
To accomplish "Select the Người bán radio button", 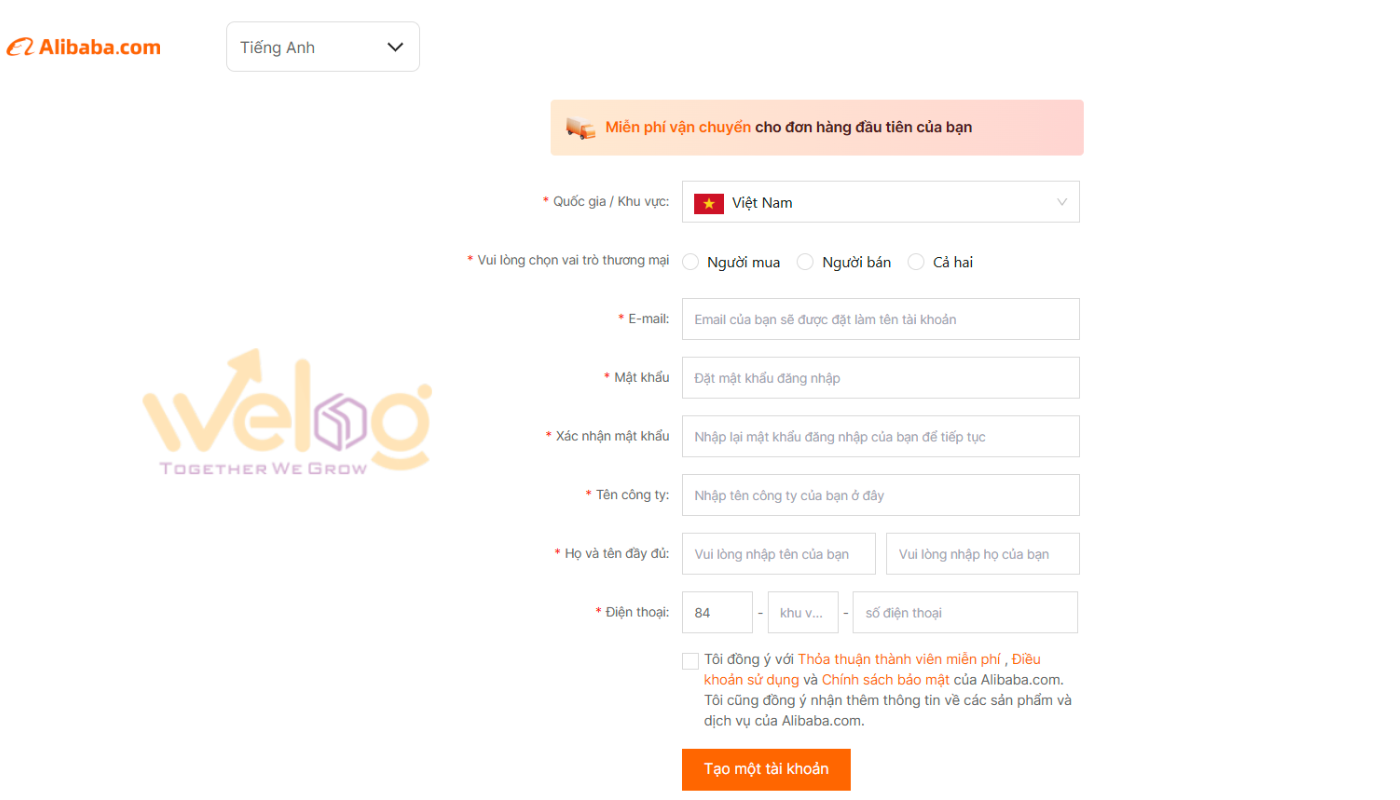I will click(805, 262).
